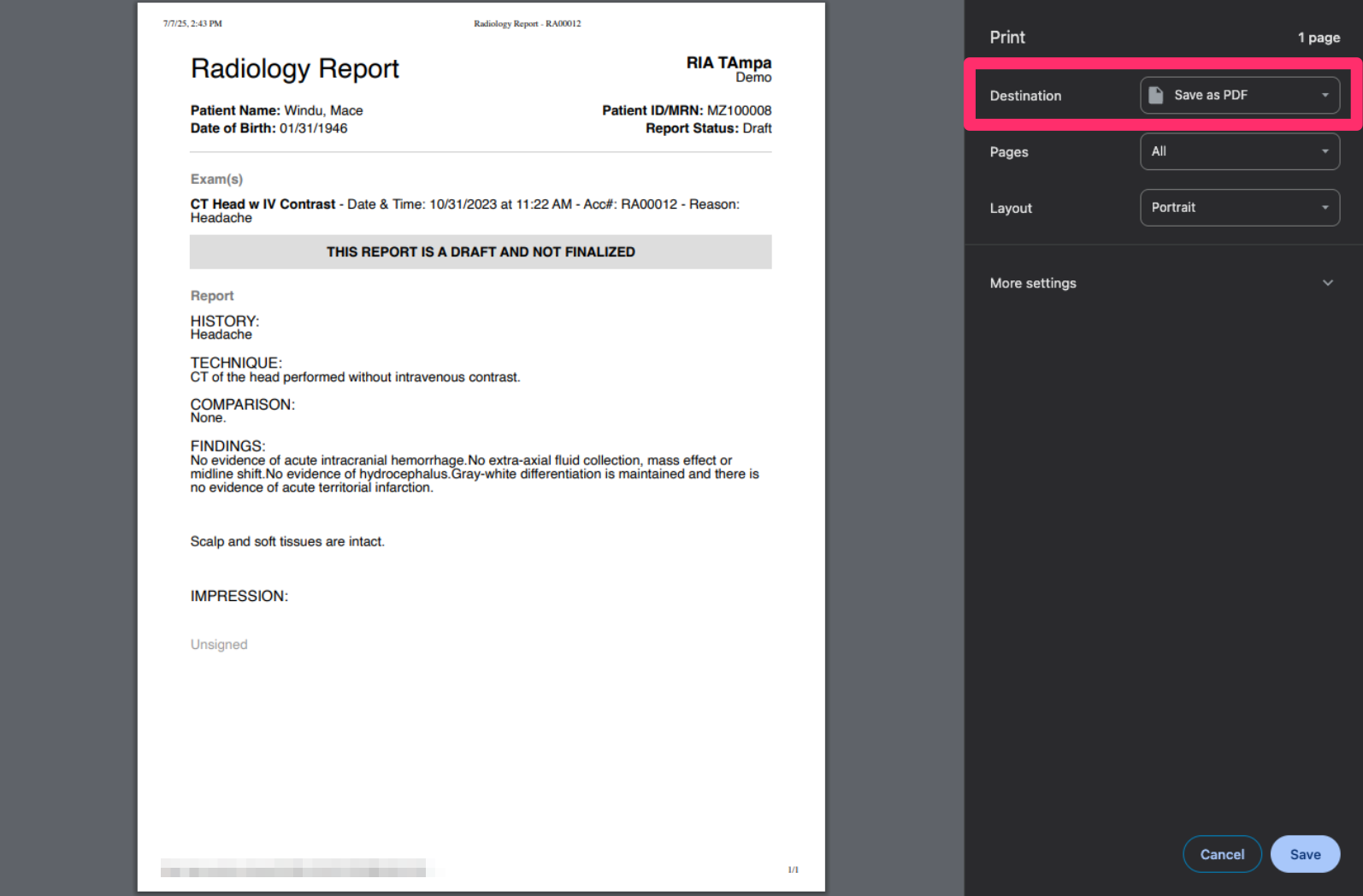This screenshot has height=896, width=1363.
Task: Click the 'Radiology Report - RA00012' page header
Action: (x=528, y=24)
